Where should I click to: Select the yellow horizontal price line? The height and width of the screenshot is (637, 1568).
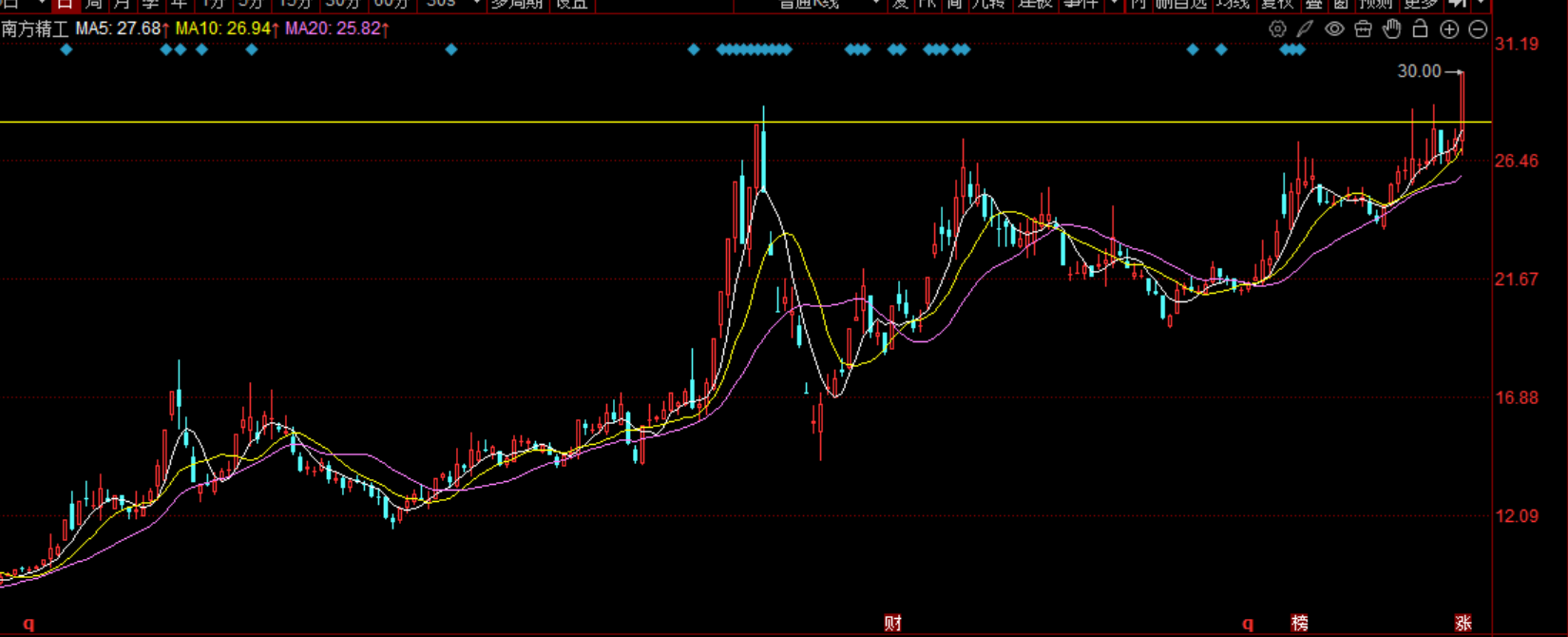[746, 123]
